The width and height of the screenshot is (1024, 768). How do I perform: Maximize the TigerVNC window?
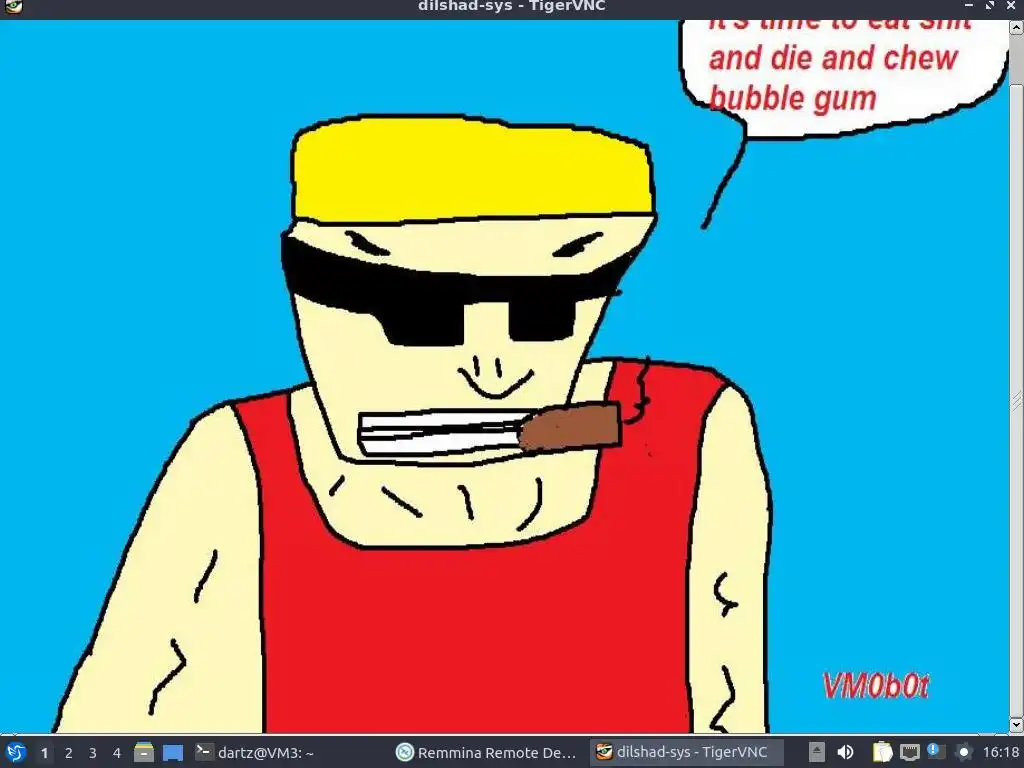(x=990, y=5)
